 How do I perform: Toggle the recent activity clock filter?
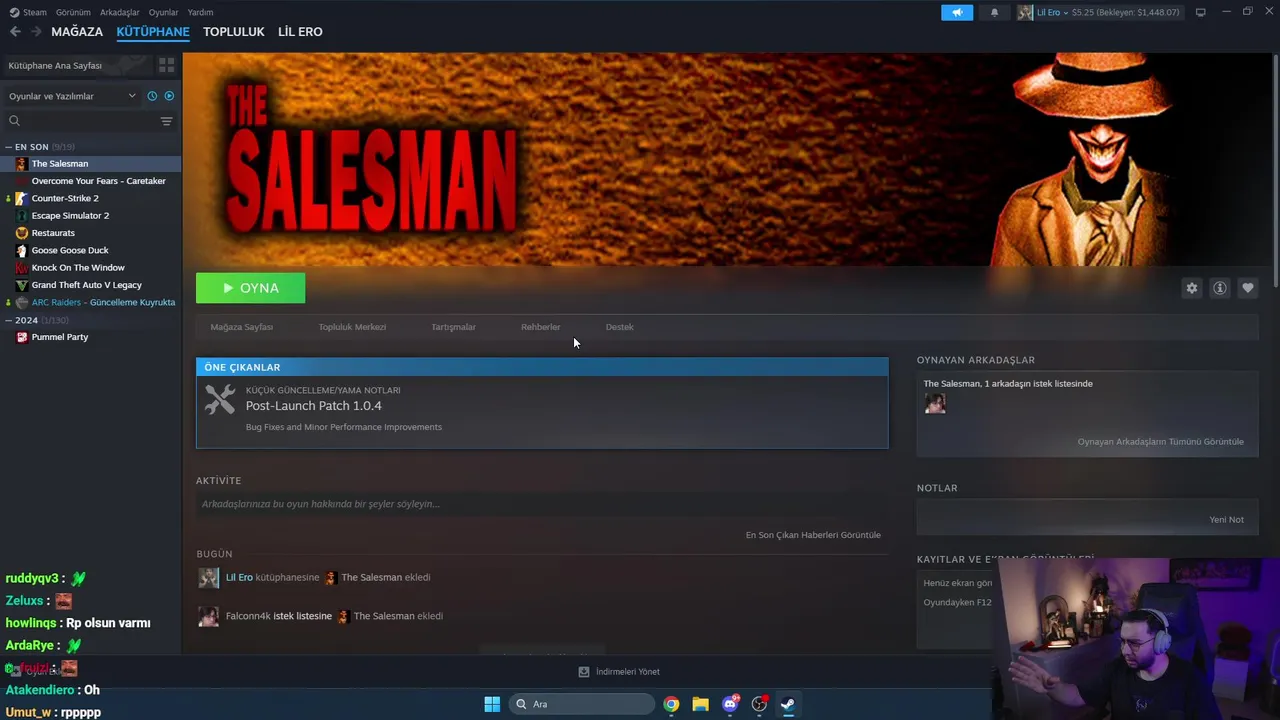click(x=152, y=96)
